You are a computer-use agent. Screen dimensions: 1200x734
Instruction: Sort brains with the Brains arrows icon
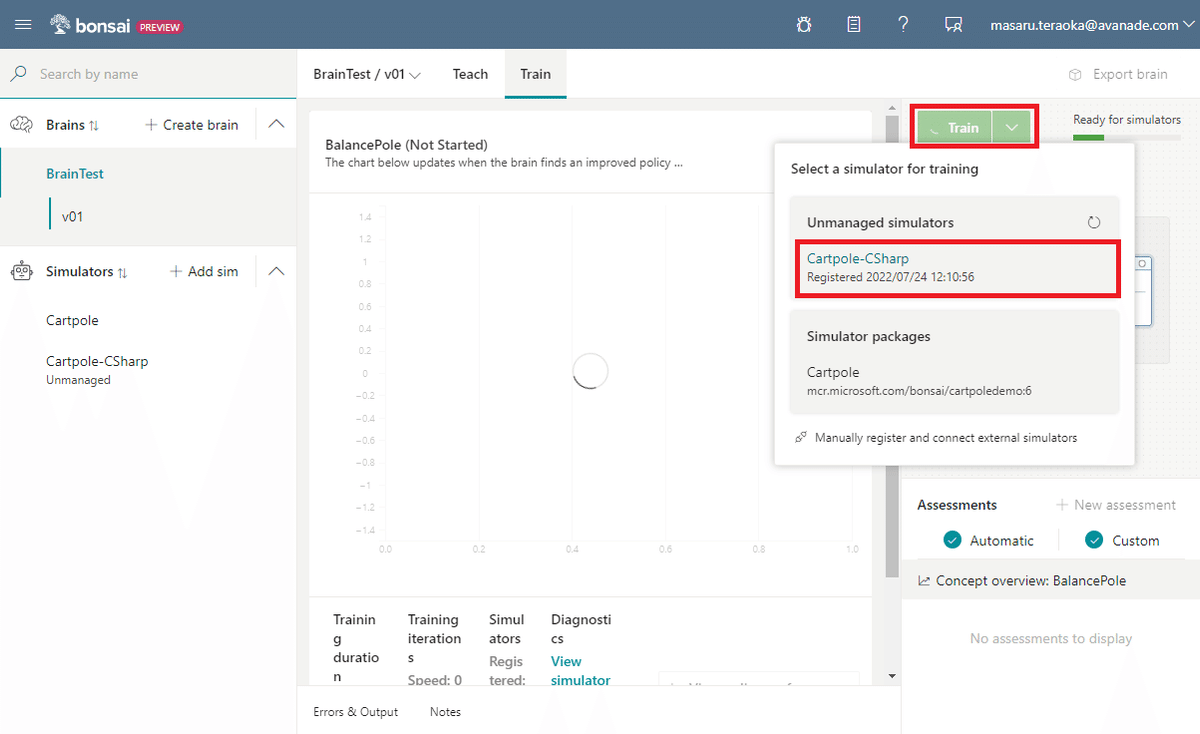(94, 125)
